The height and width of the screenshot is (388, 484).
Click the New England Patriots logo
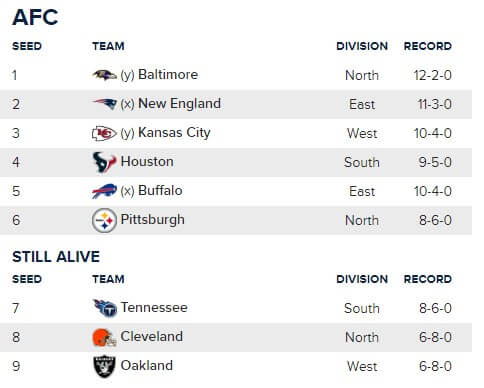(x=104, y=104)
